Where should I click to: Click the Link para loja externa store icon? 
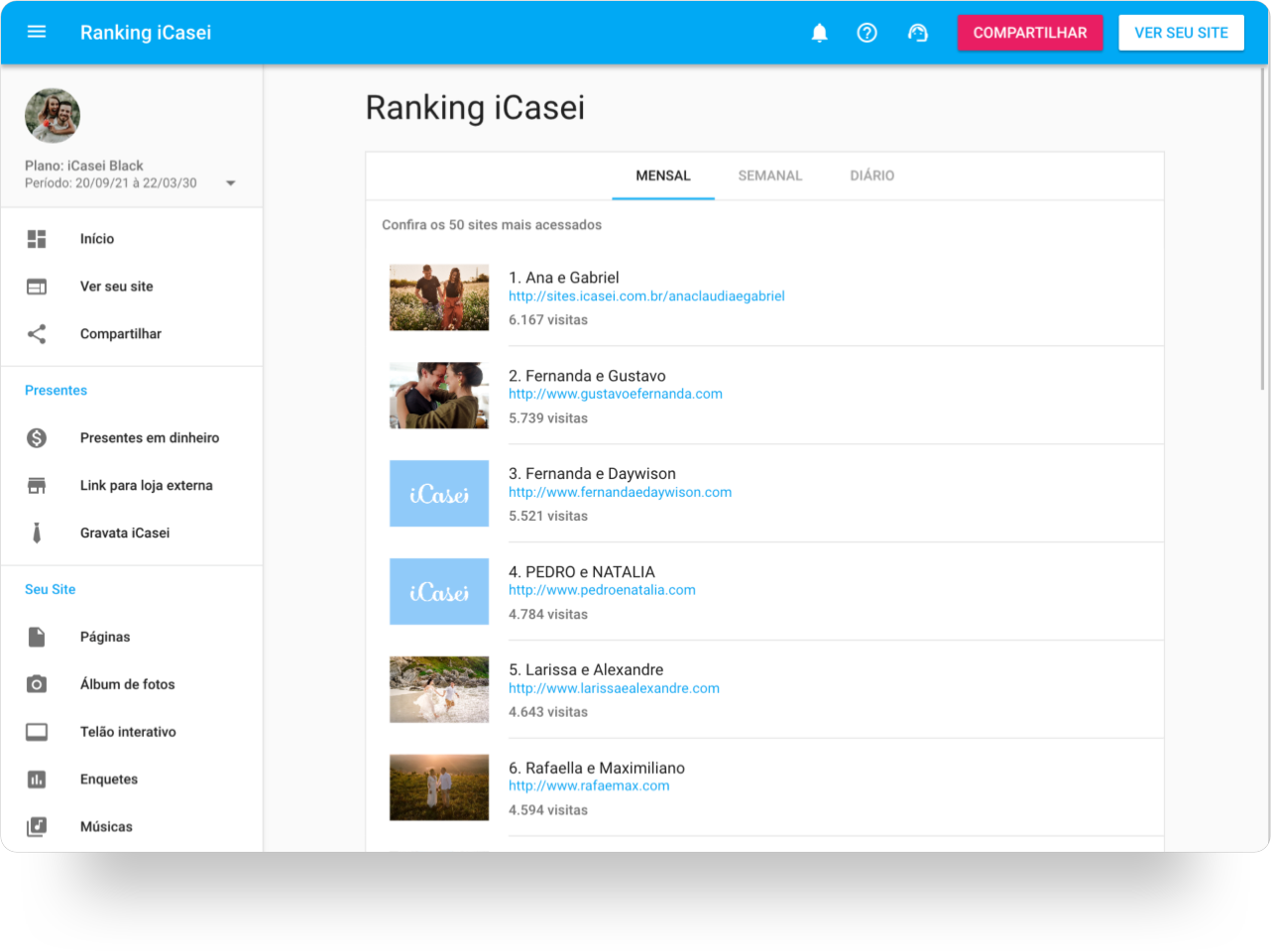click(37, 485)
